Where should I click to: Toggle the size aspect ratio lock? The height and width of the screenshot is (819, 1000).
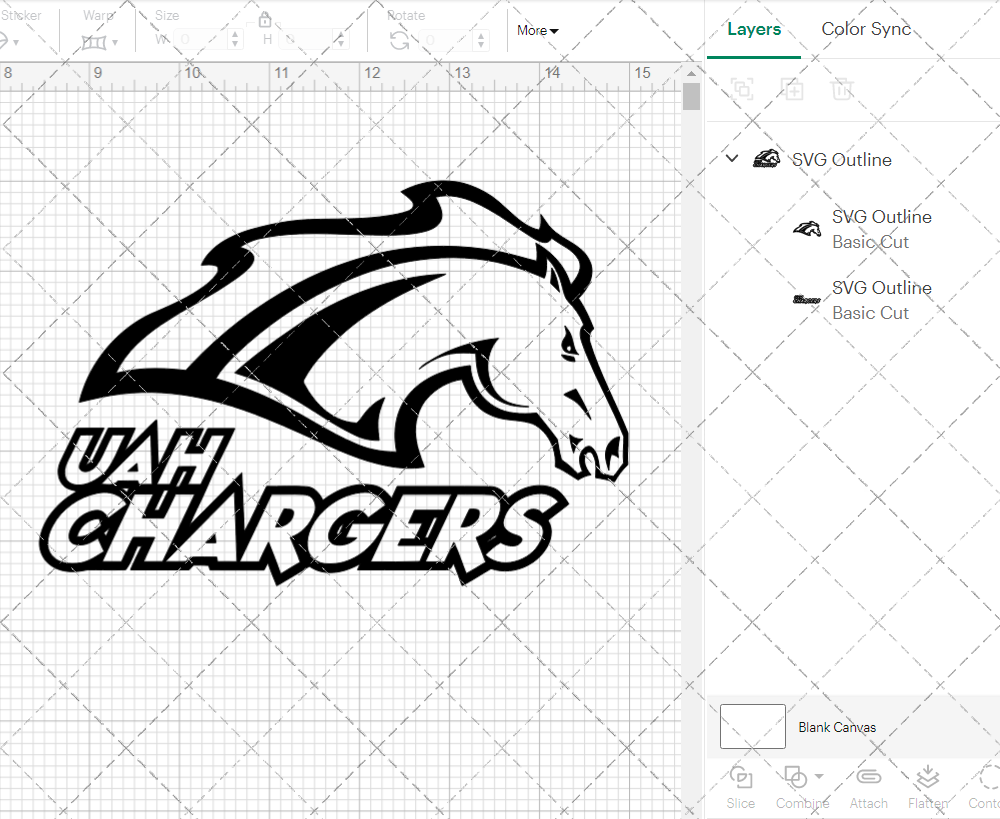[x=265, y=18]
